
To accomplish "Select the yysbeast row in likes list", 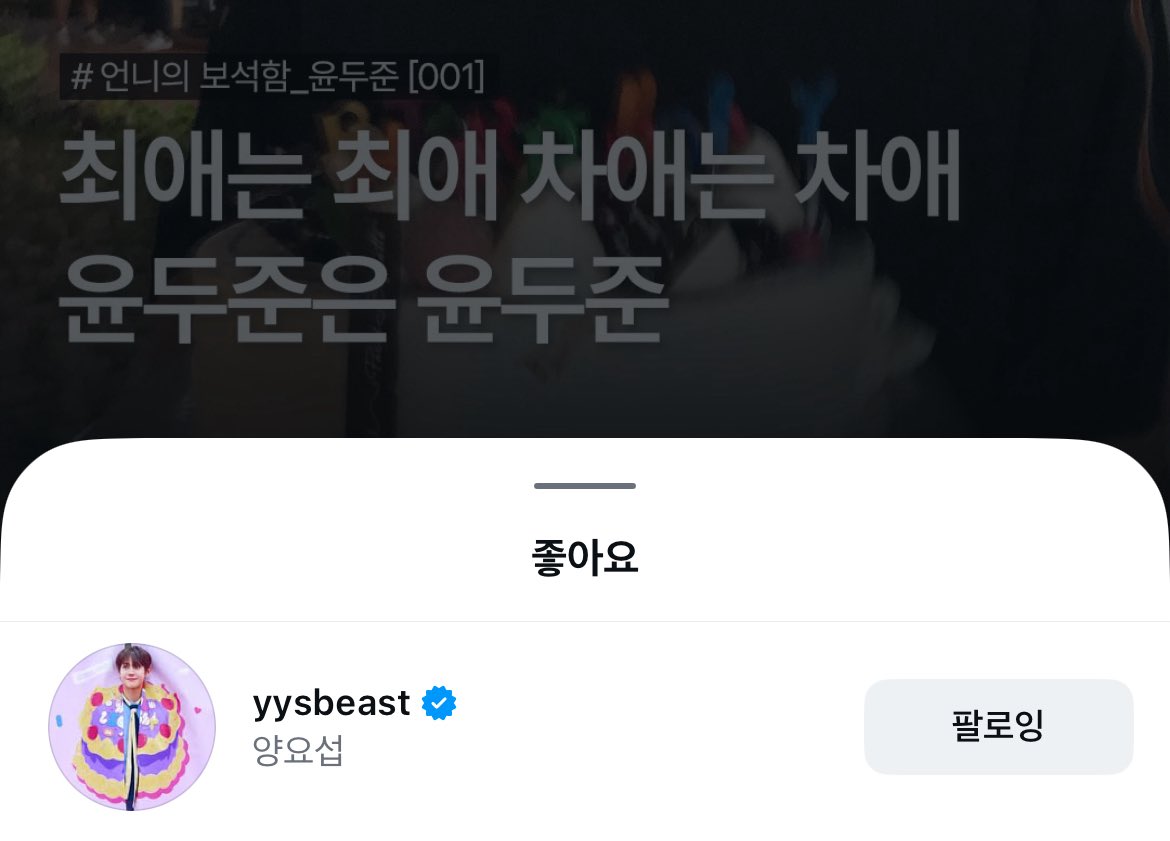I will pos(585,727).
